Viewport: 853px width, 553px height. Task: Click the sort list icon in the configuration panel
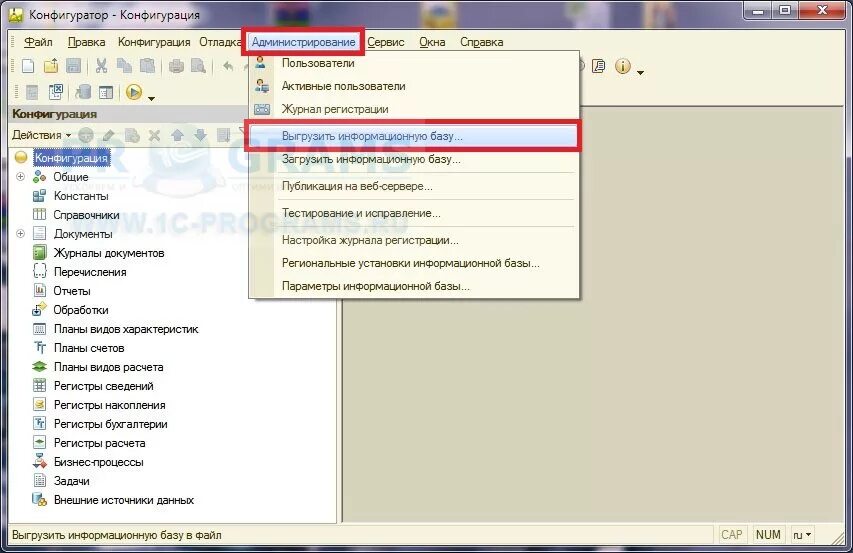coord(223,135)
